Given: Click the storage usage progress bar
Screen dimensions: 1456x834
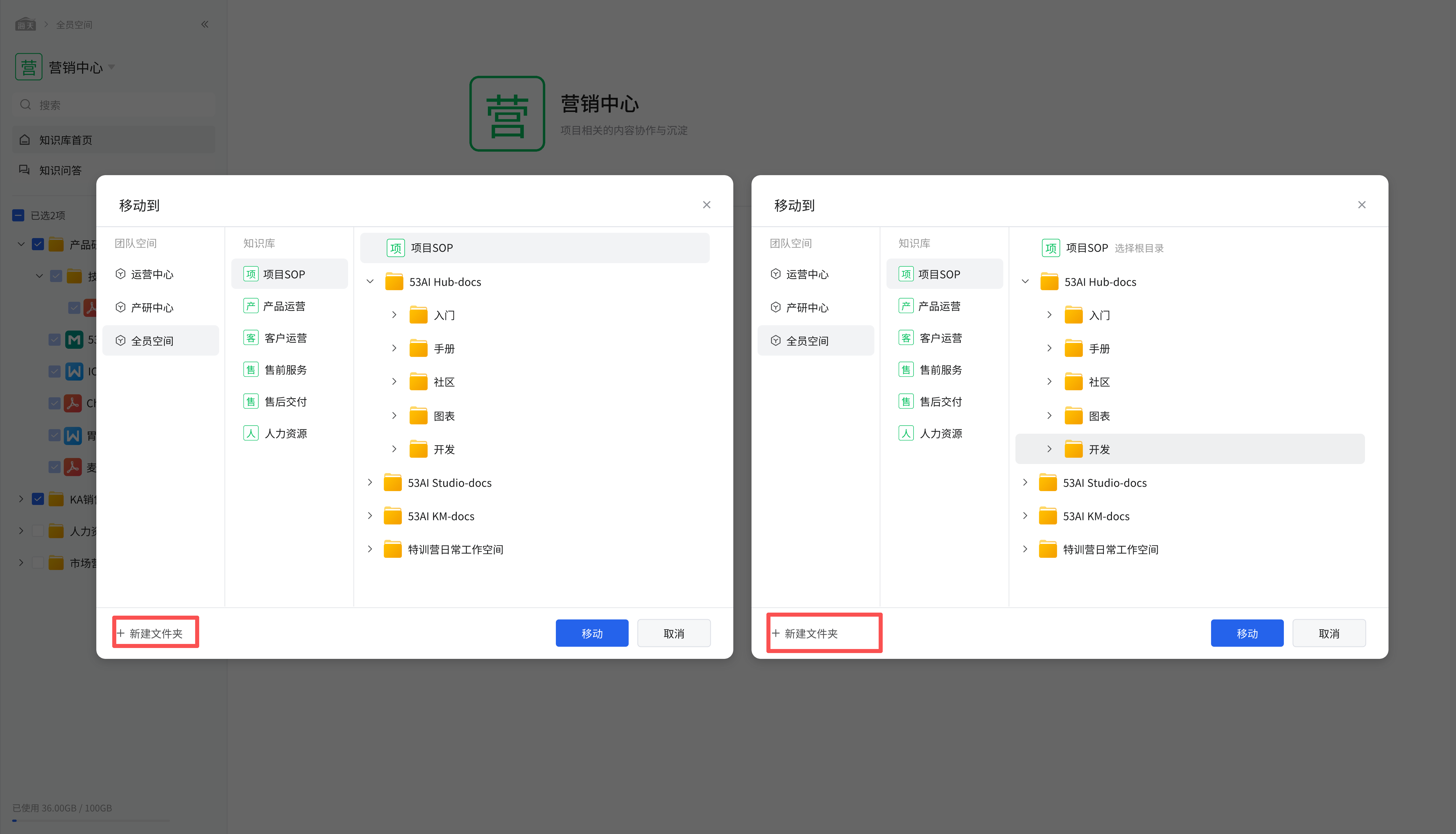Looking at the screenshot, I should [x=90, y=821].
